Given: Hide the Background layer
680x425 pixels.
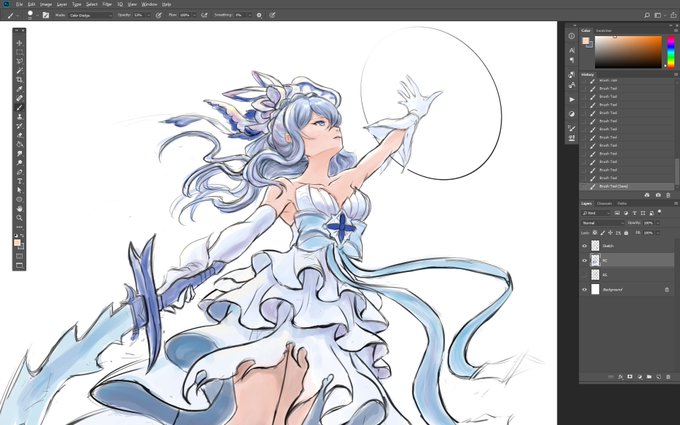Looking at the screenshot, I should (585, 290).
